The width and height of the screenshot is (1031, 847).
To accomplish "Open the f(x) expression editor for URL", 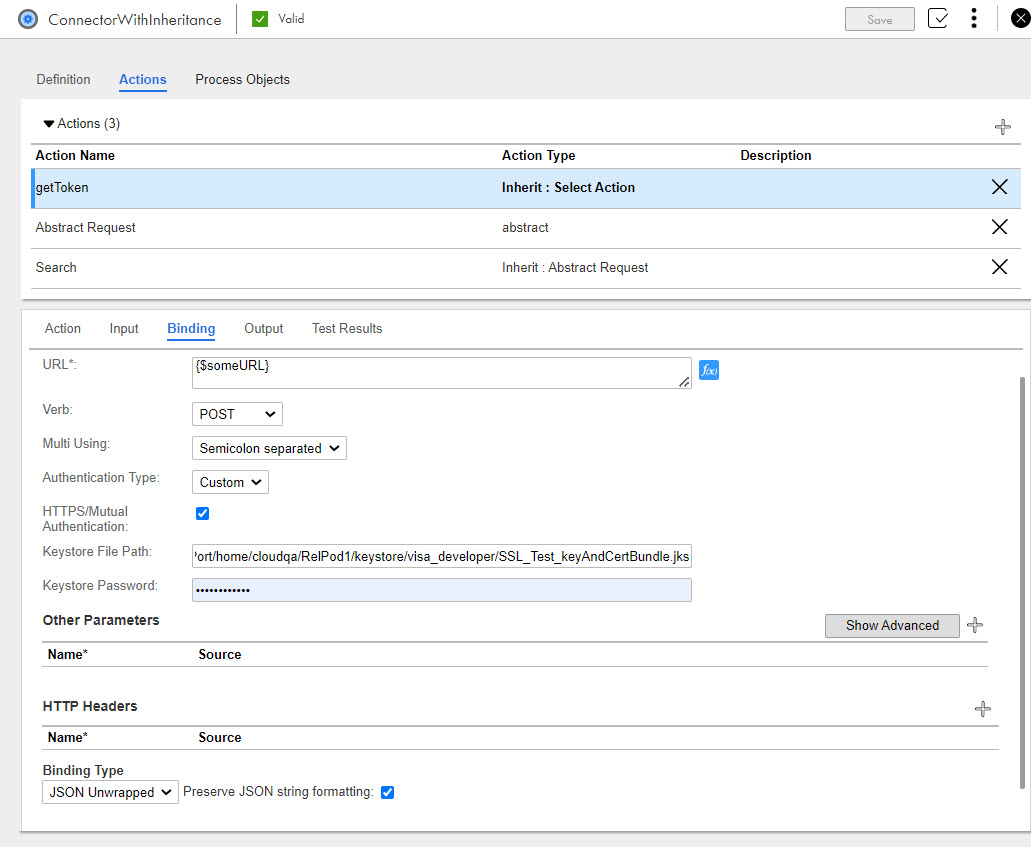I will click(x=709, y=370).
